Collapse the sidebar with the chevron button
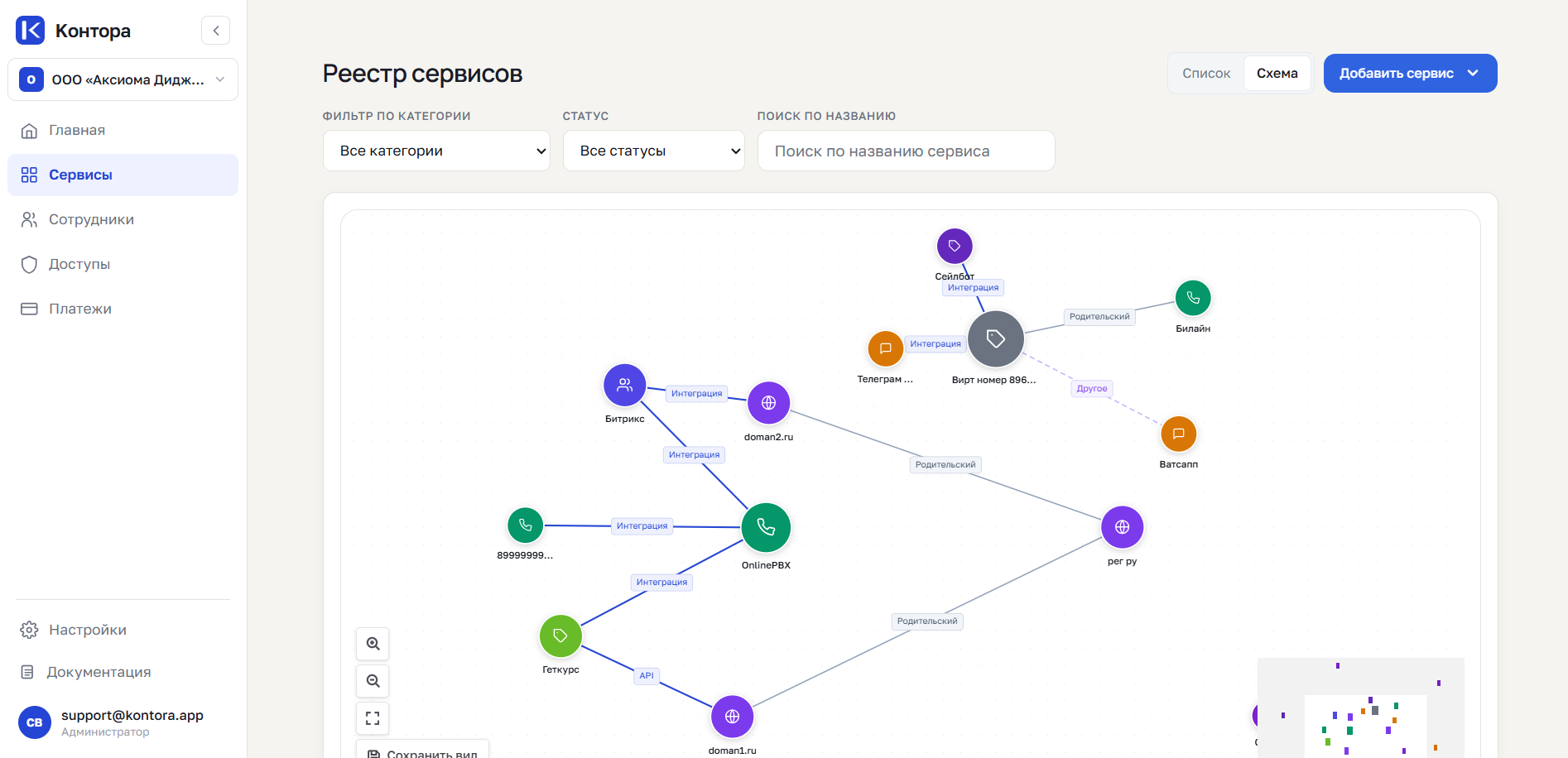The width and height of the screenshot is (1568, 758). pos(216,31)
